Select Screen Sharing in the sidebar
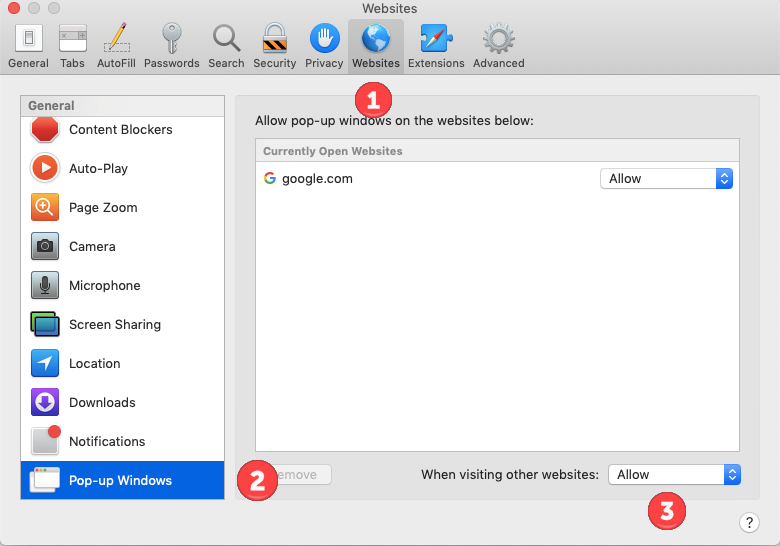This screenshot has height=546, width=780. click(122, 324)
